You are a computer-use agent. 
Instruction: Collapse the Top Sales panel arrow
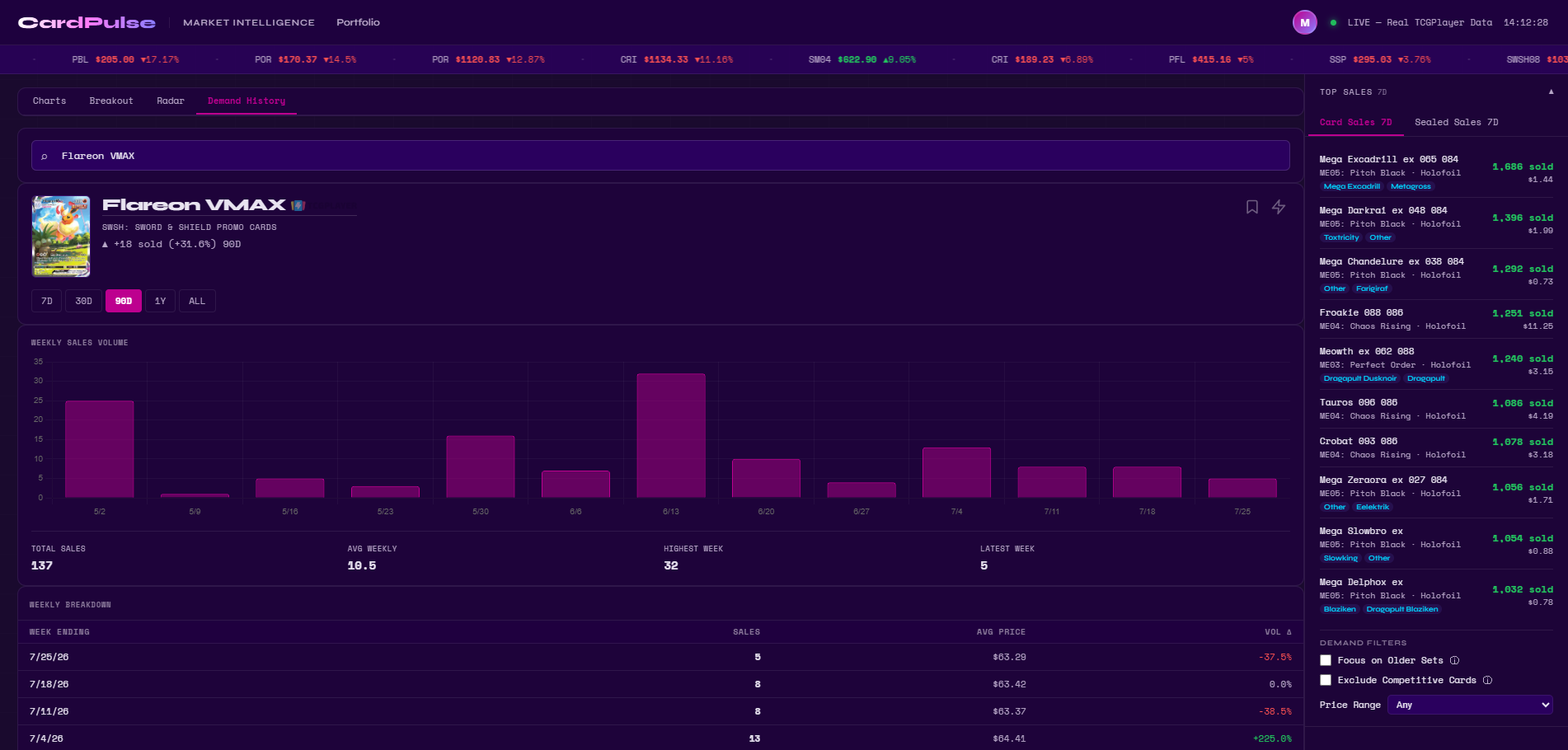pyautogui.click(x=1551, y=91)
